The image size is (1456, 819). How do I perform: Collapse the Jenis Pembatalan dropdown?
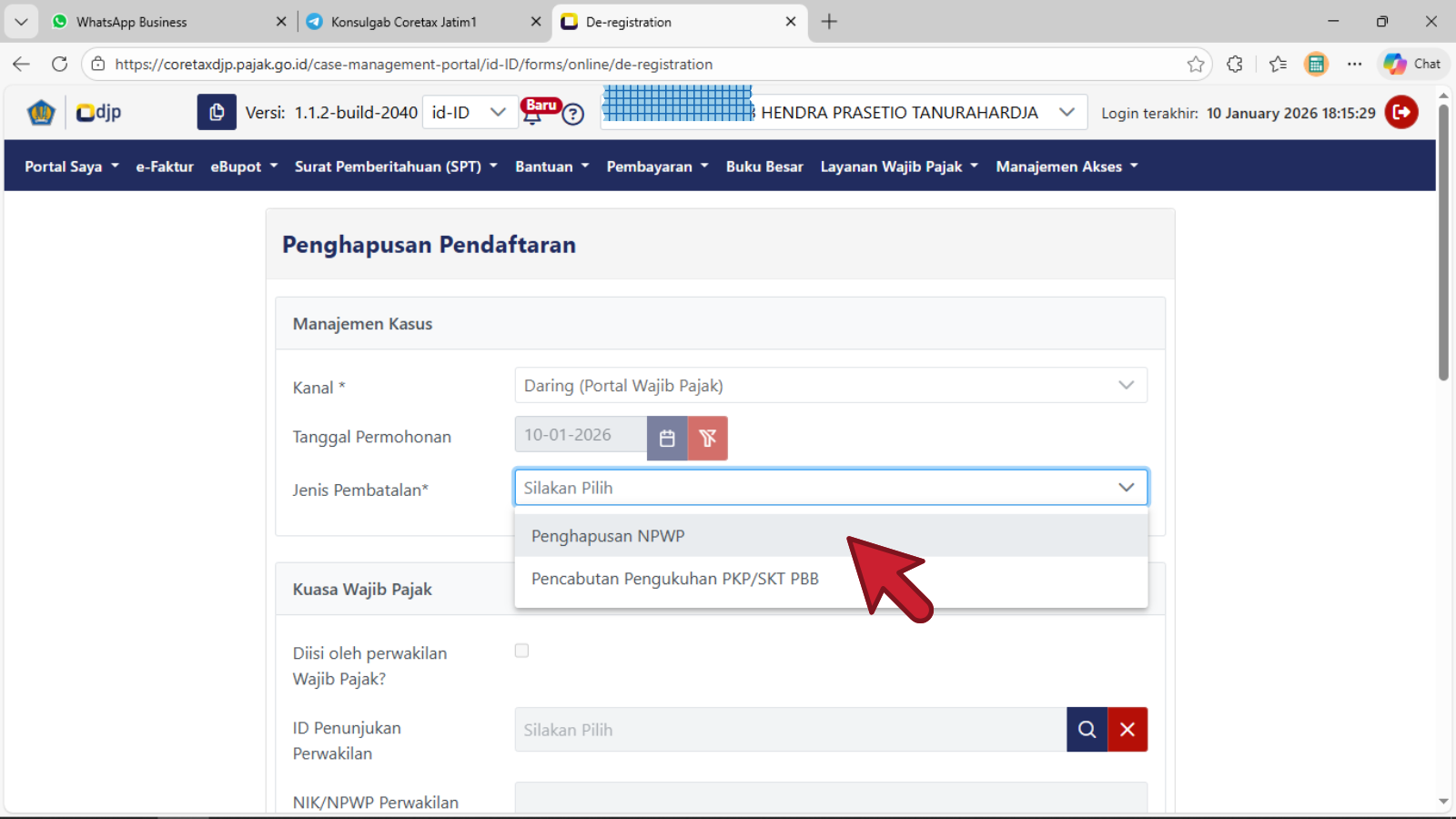[x=1126, y=488]
